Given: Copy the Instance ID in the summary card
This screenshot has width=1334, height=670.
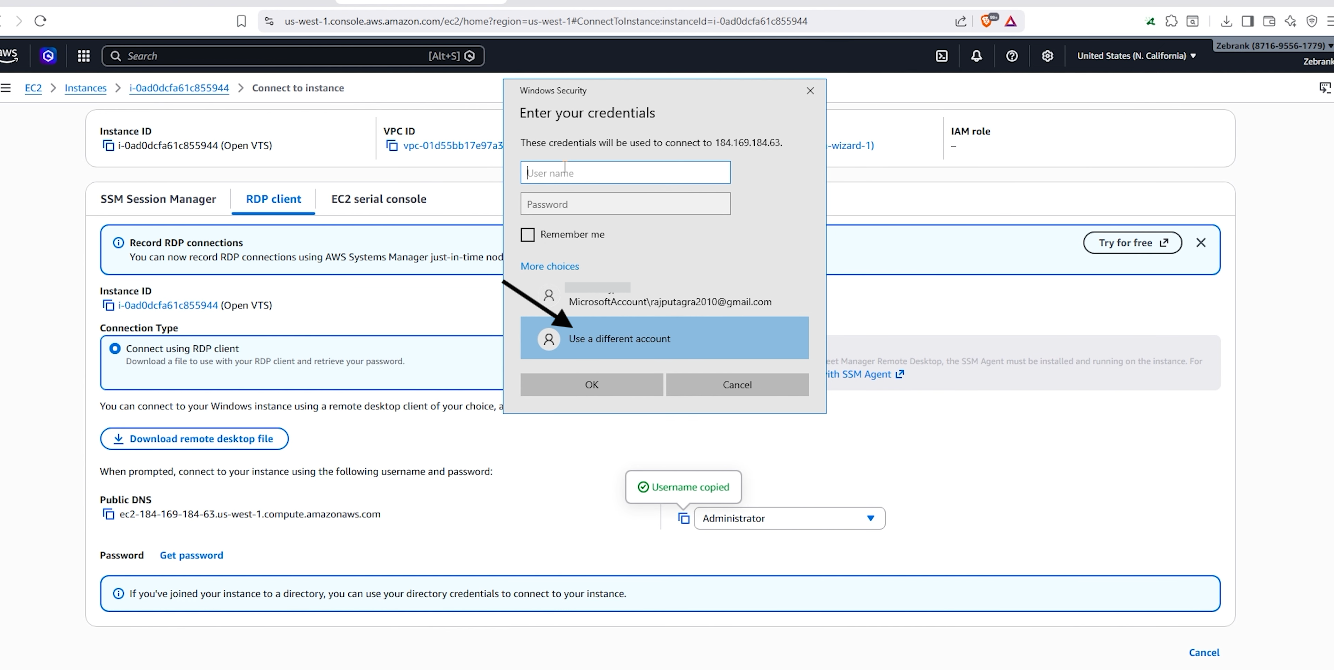Looking at the screenshot, I should coord(108,146).
